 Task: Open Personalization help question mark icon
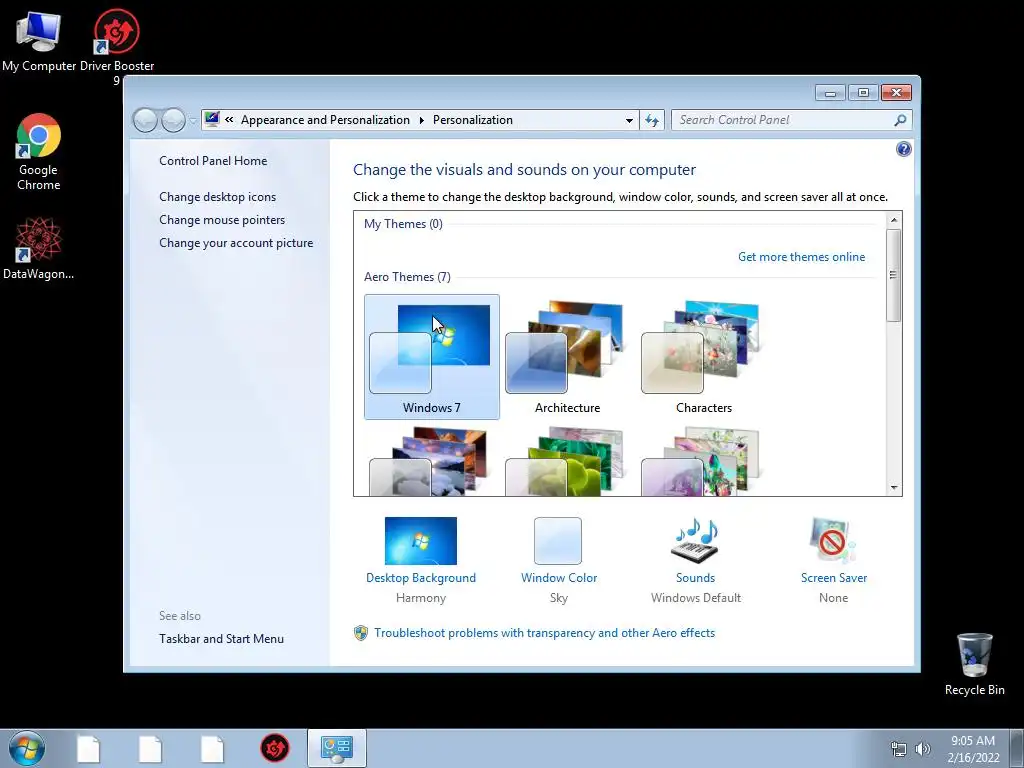click(x=903, y=149)
